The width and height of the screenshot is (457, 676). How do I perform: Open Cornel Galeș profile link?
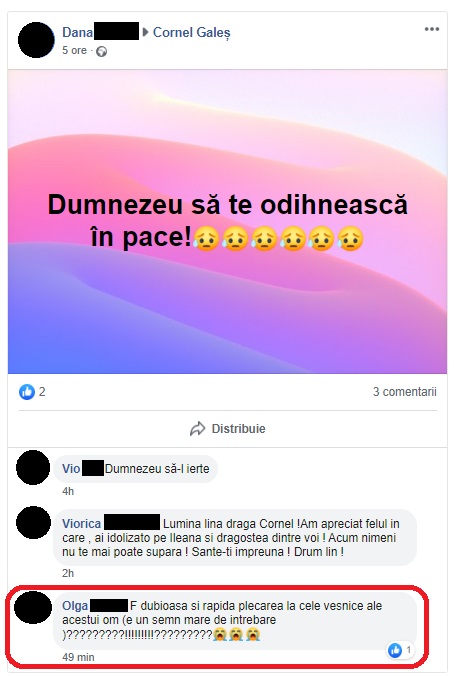(x=192, y=33)
